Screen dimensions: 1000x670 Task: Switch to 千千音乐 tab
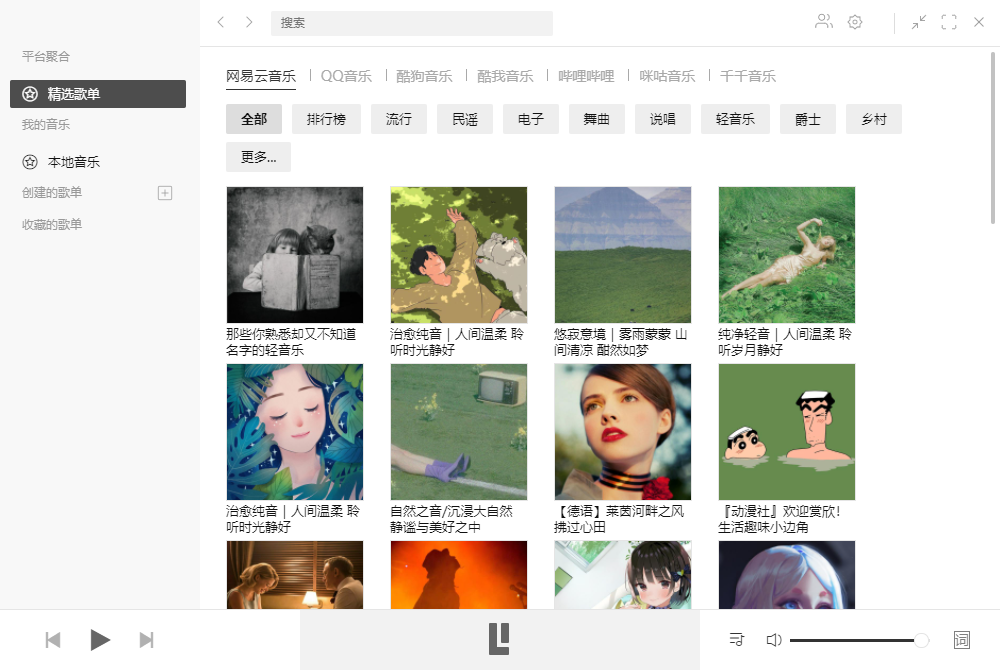747,76
